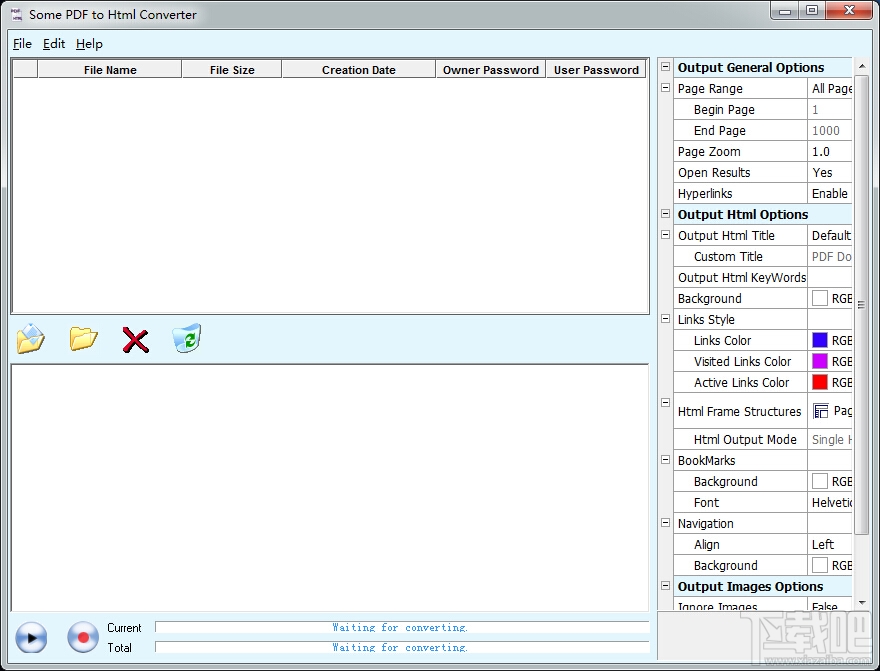880x671 pixels.
Task: Start conversion with the play button
Action: pyautogui.click(x=31, y=638)
